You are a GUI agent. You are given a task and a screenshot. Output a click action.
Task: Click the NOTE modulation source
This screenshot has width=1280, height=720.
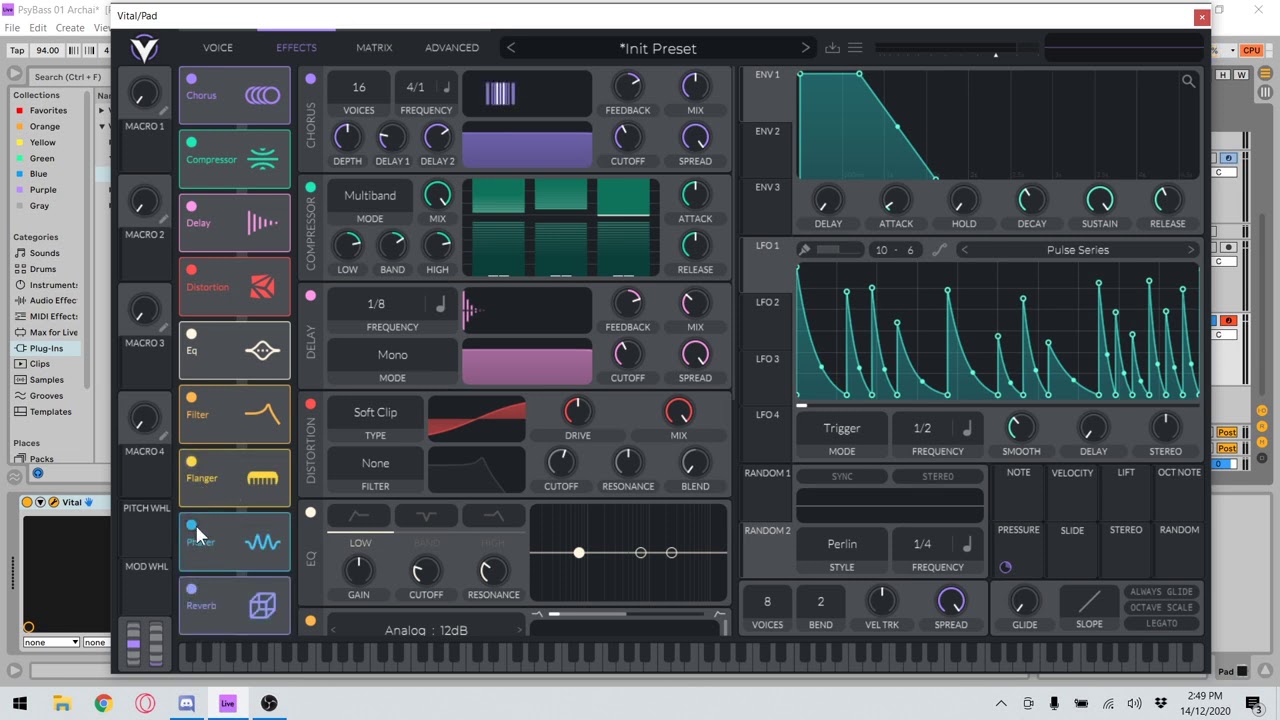coord(1018,473)
